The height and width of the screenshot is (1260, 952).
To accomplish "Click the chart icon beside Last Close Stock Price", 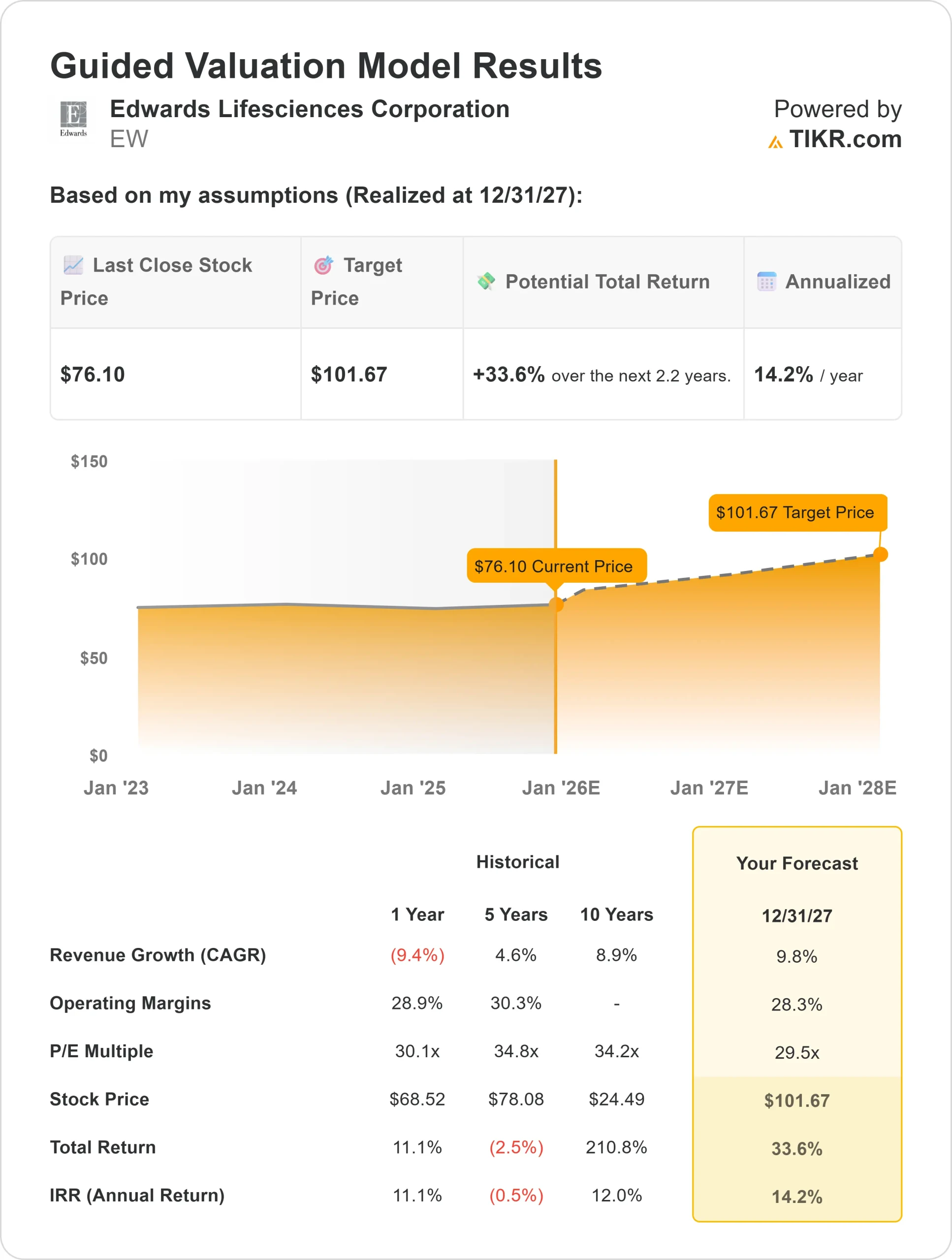I will (73, 265).
